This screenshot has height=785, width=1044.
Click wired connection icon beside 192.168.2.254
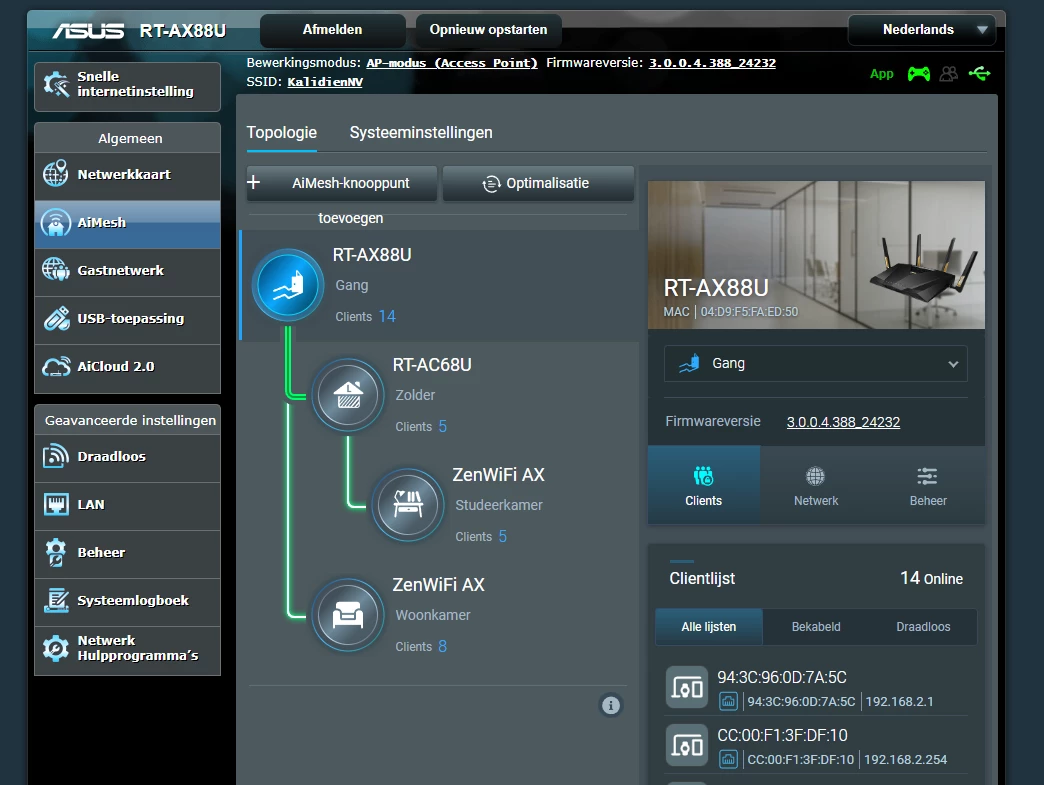coord(728,759)
